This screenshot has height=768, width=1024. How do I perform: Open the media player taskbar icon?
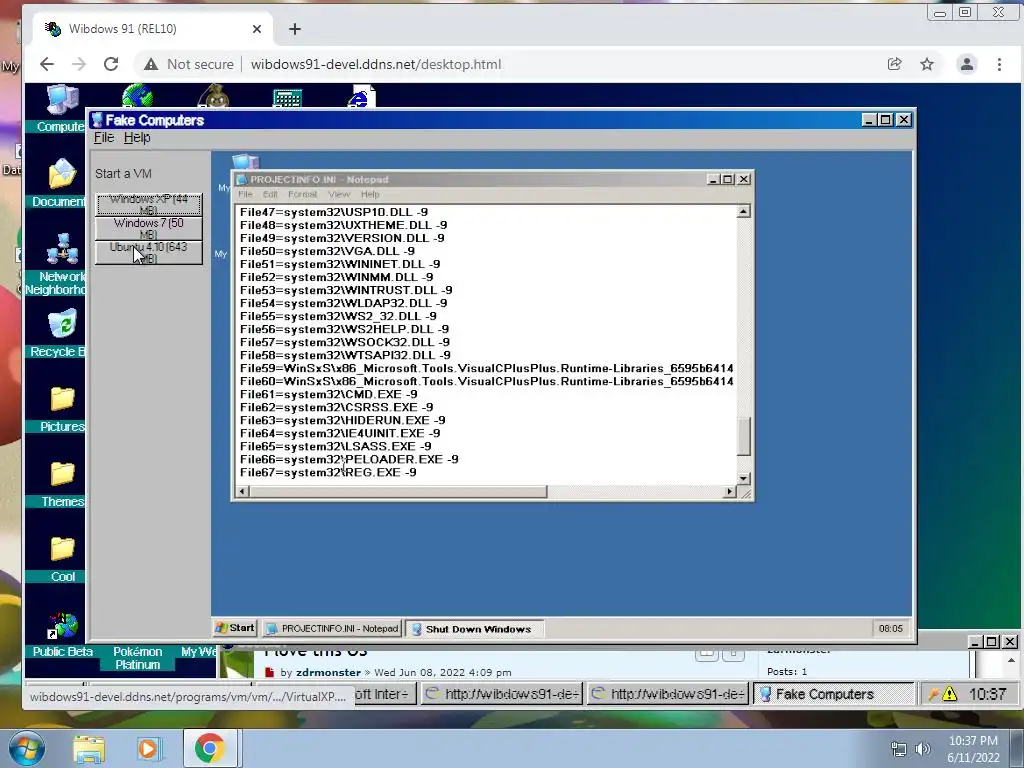[x=148, y=749]
